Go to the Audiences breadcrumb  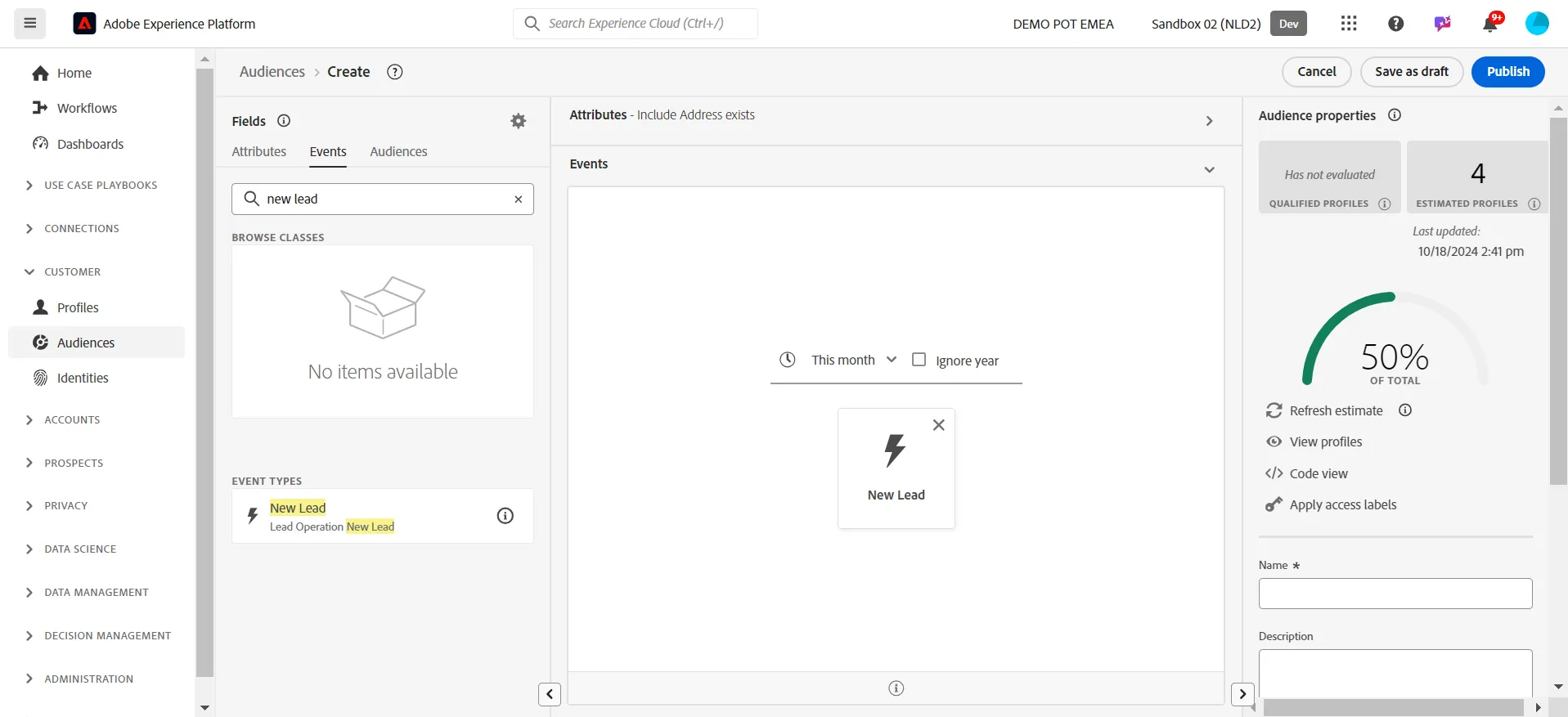[x=272, y=72]
